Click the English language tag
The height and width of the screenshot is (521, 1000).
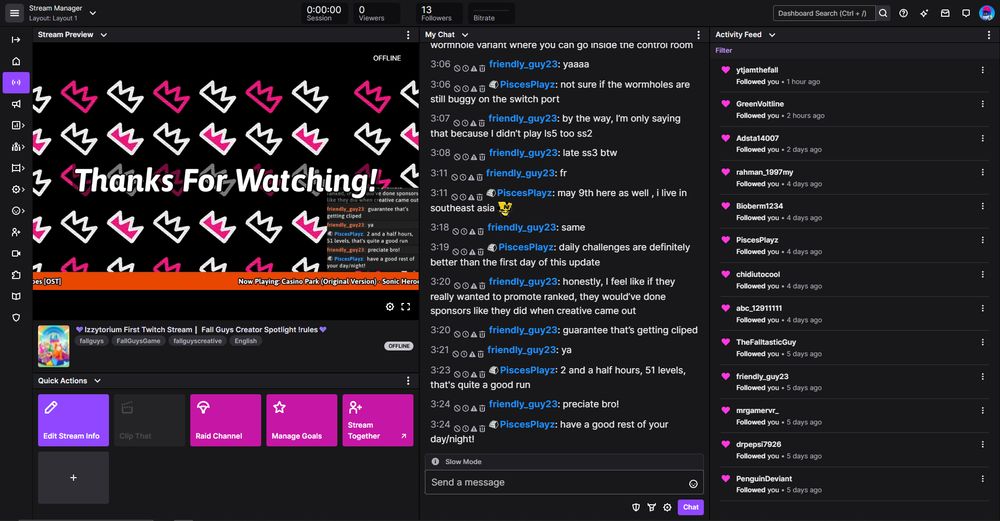246,341
